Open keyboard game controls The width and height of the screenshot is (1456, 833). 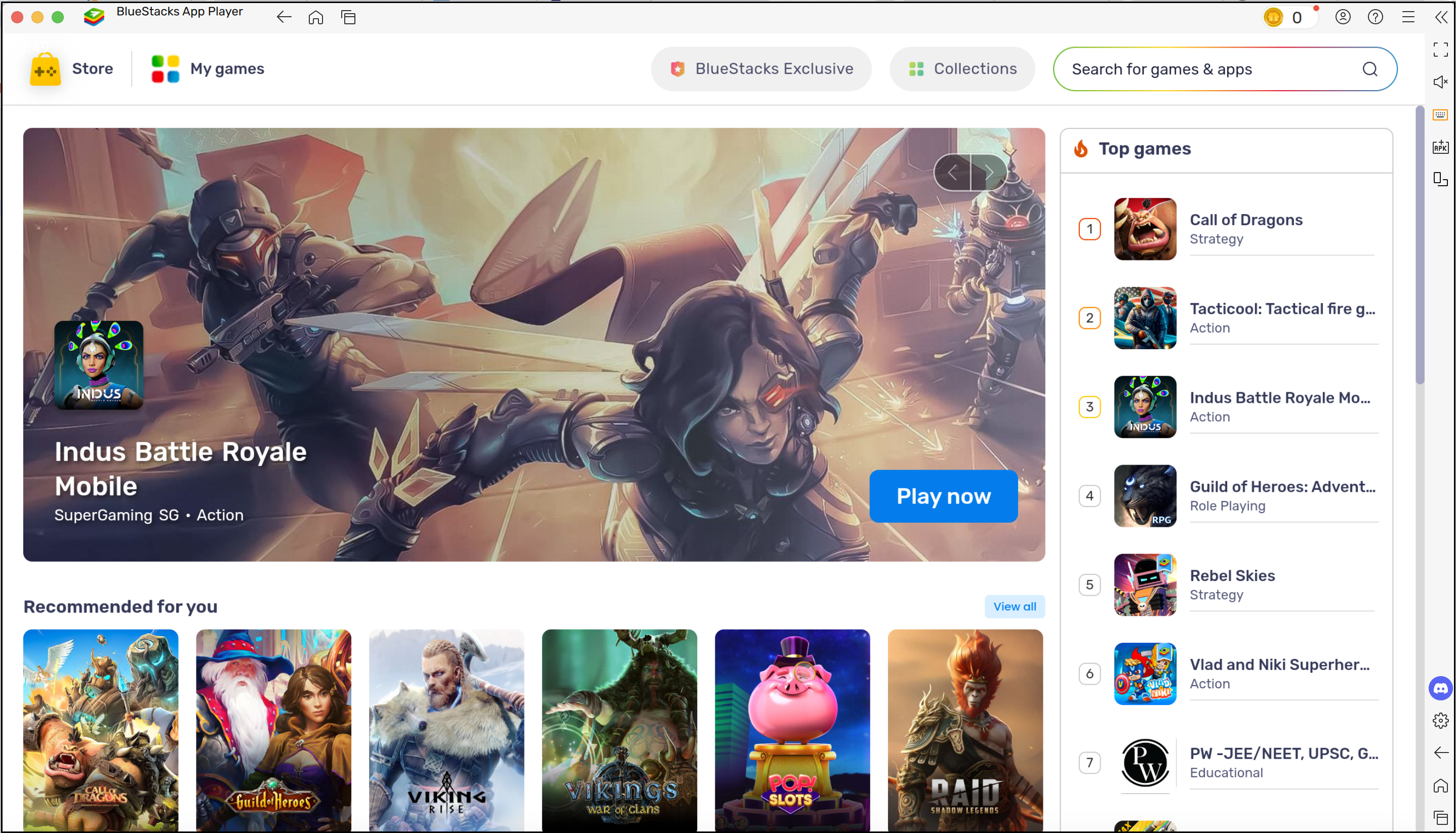tap(1440, 114)
